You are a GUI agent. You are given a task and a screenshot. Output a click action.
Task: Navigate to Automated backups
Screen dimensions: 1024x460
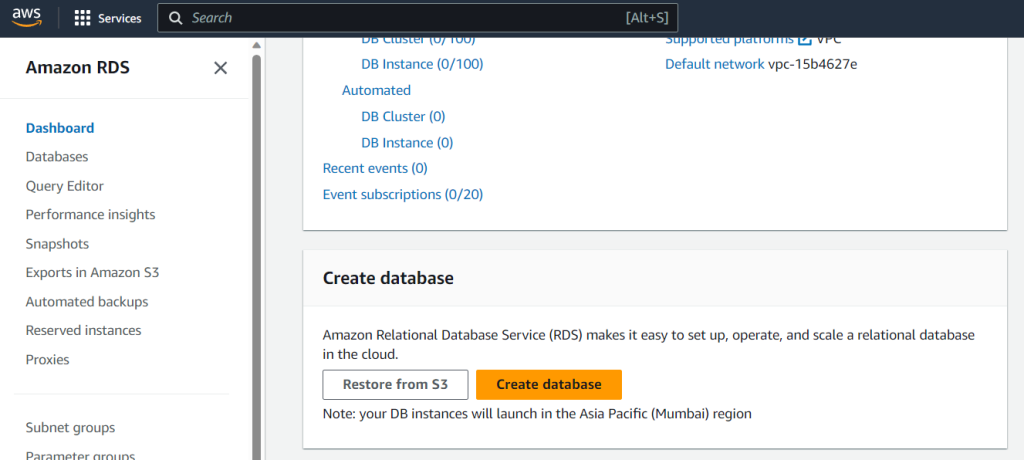(87, 302)
